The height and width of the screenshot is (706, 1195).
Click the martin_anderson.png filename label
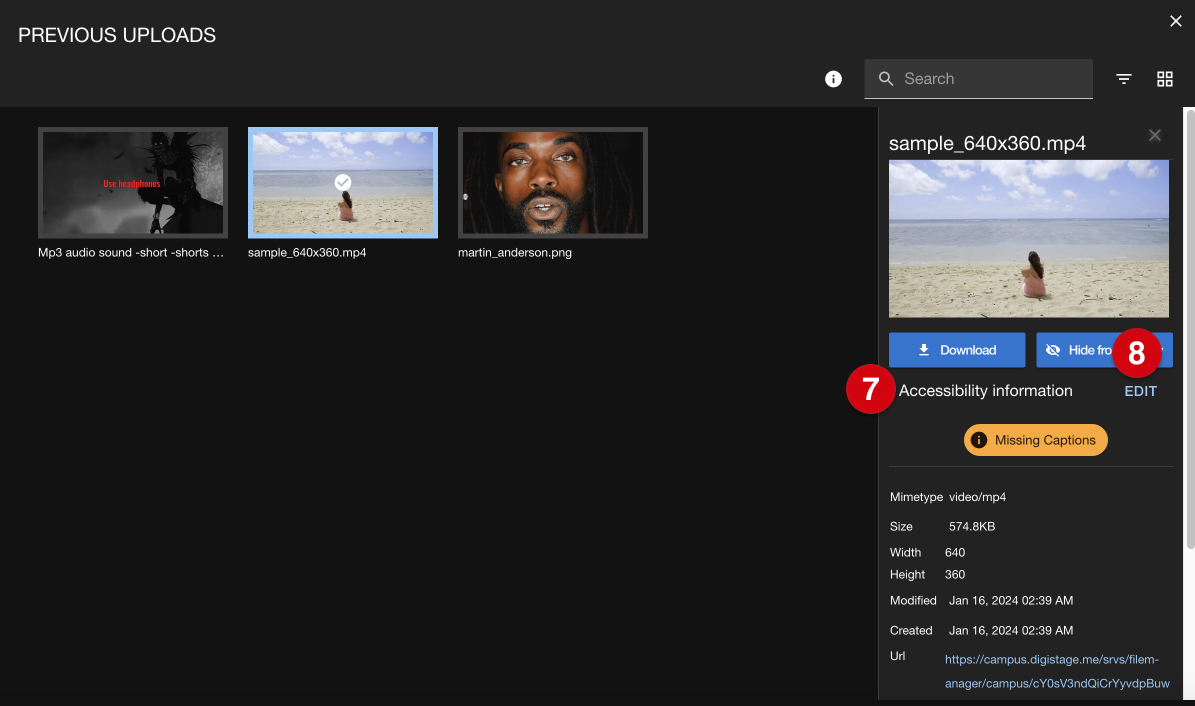515,253
